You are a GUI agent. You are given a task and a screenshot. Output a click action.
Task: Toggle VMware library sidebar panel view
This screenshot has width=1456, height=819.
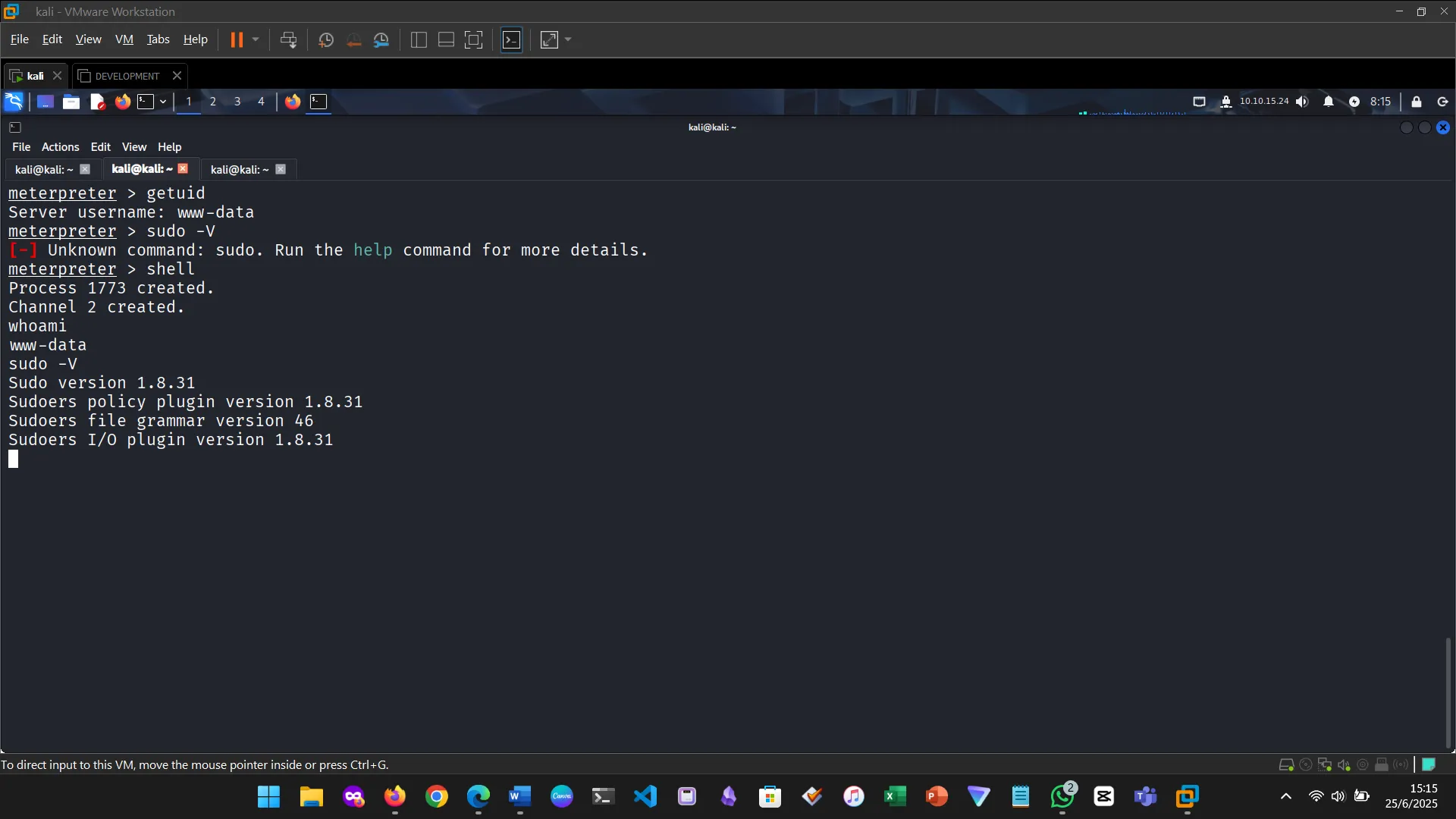pyautogui.click(x=419, y=40)
